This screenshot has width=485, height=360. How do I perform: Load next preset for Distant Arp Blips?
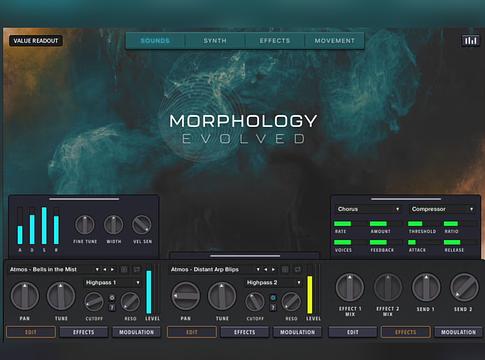tap(273, 269)
